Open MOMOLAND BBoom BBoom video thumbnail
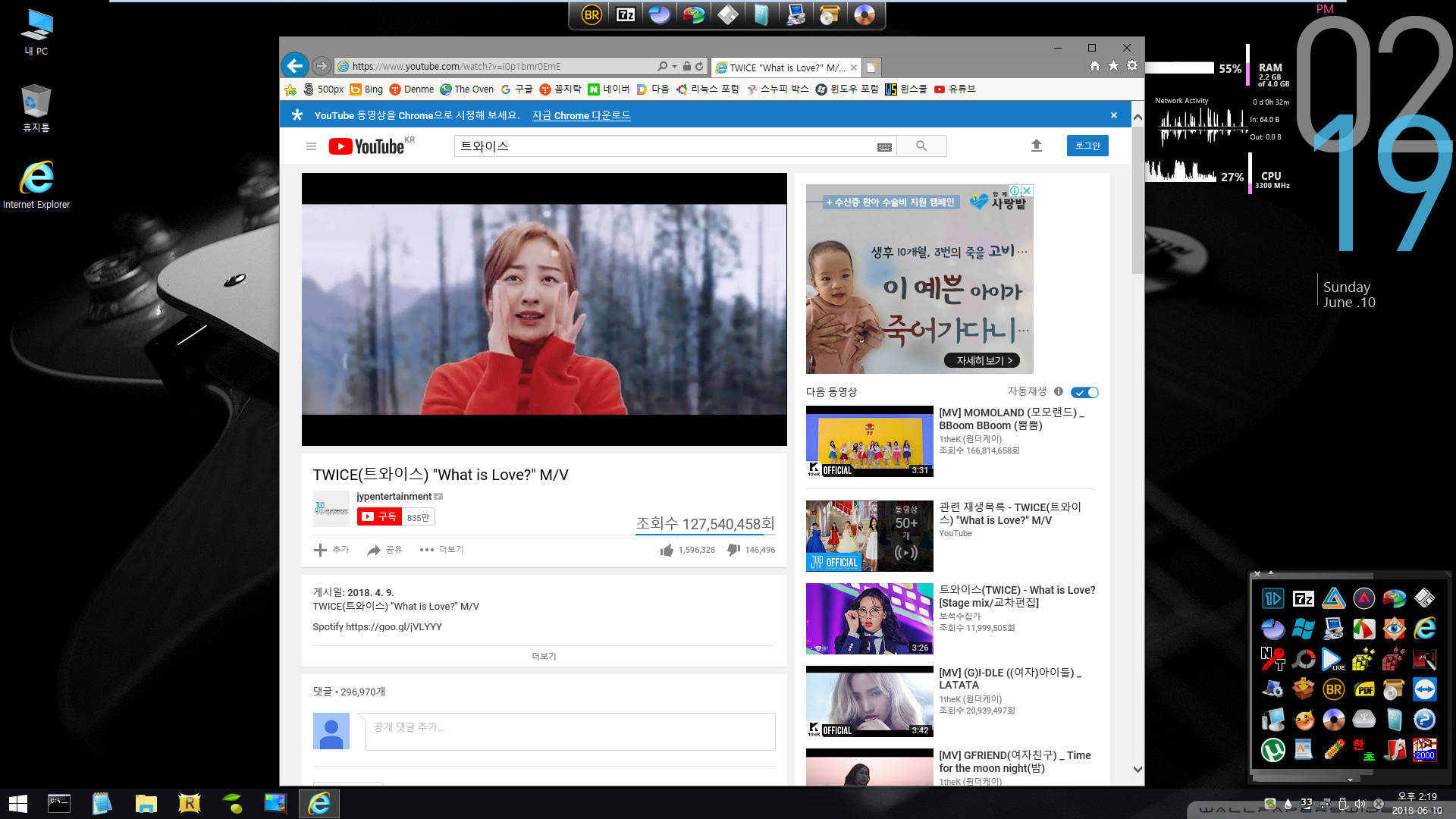Image resolution: width=1456 pixels, height=819 pixels. pyautogui.click(x=869, y=441)
